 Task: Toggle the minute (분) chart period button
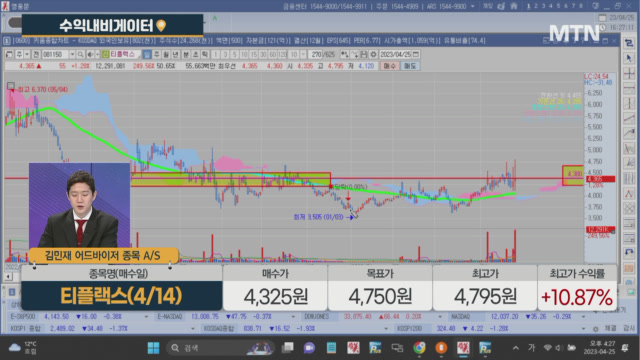tap(186, 54)
